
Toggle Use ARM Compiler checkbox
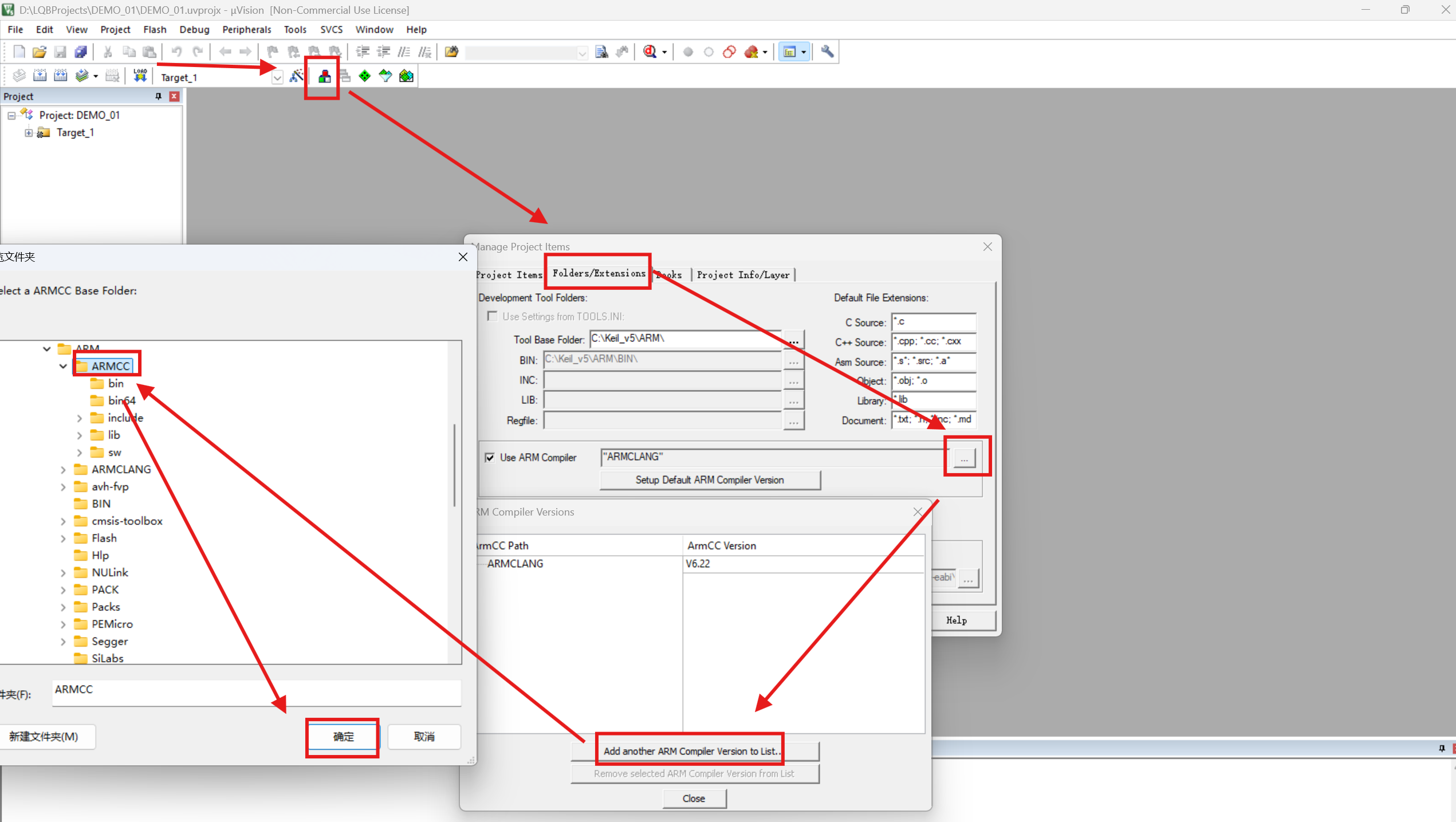coord(490,457)
